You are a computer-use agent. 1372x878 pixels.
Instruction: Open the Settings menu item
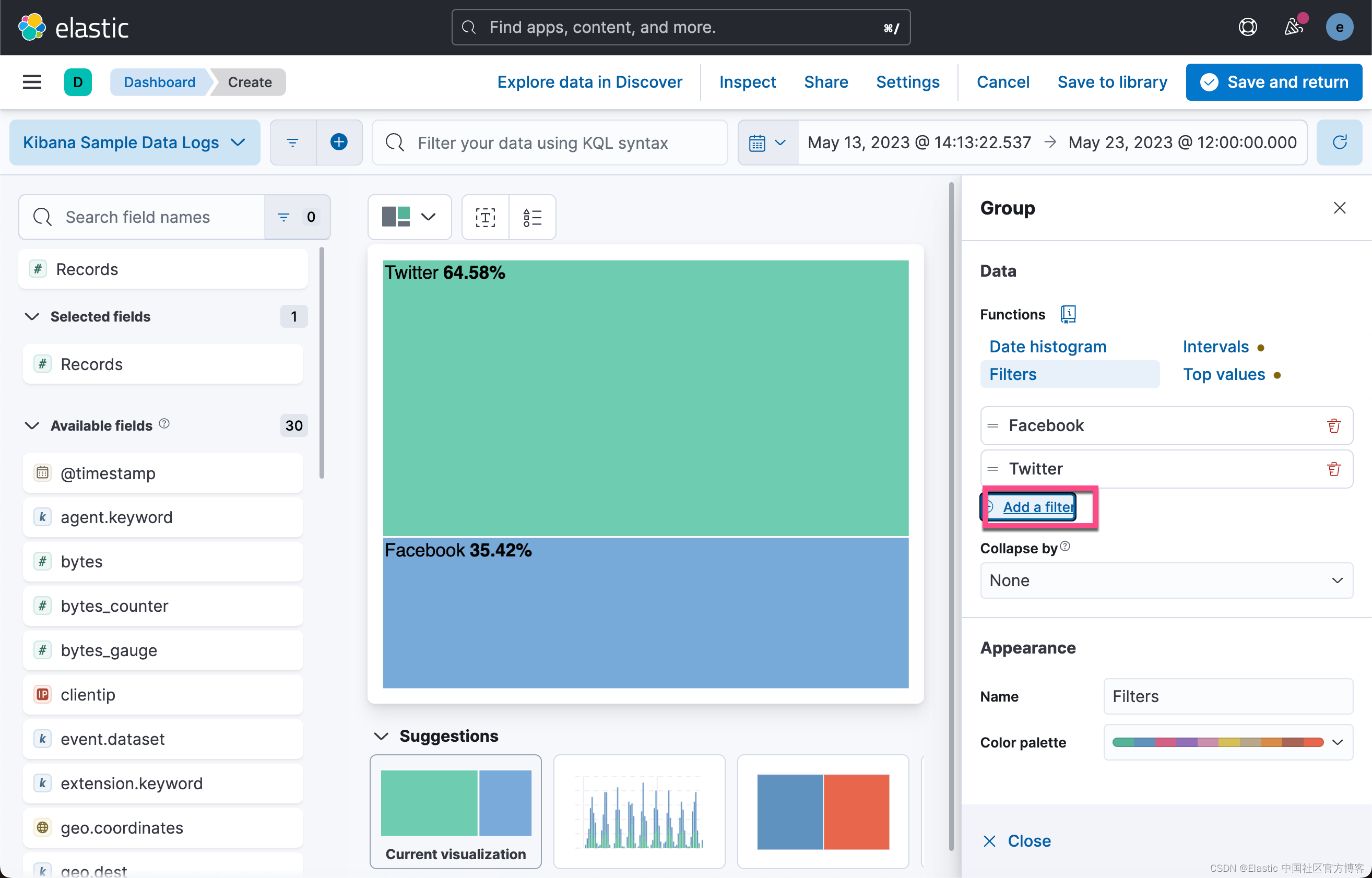tap(907, 82)
